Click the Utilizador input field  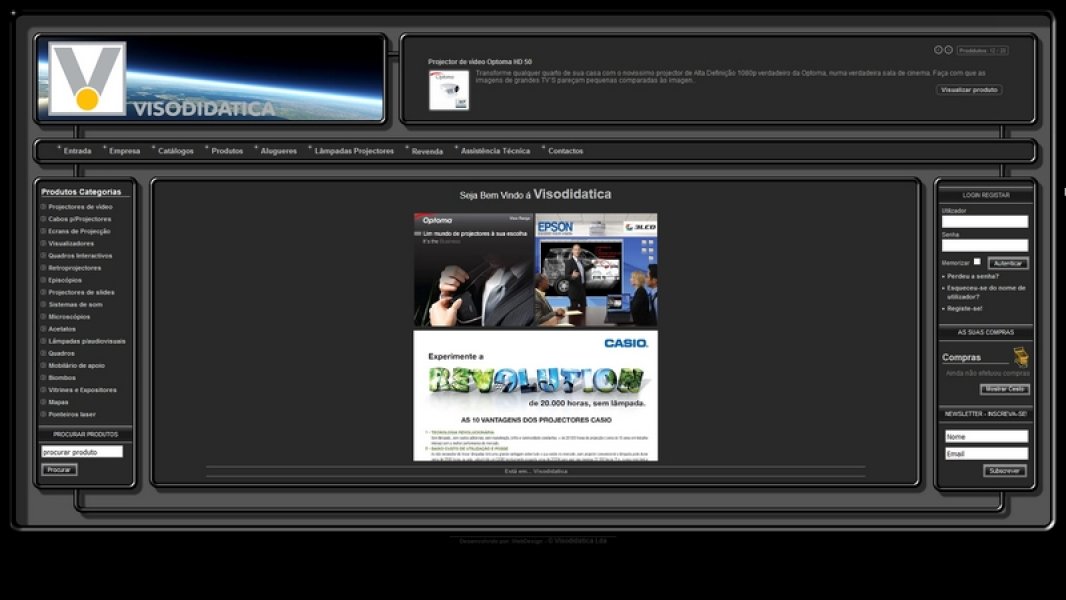984,222
